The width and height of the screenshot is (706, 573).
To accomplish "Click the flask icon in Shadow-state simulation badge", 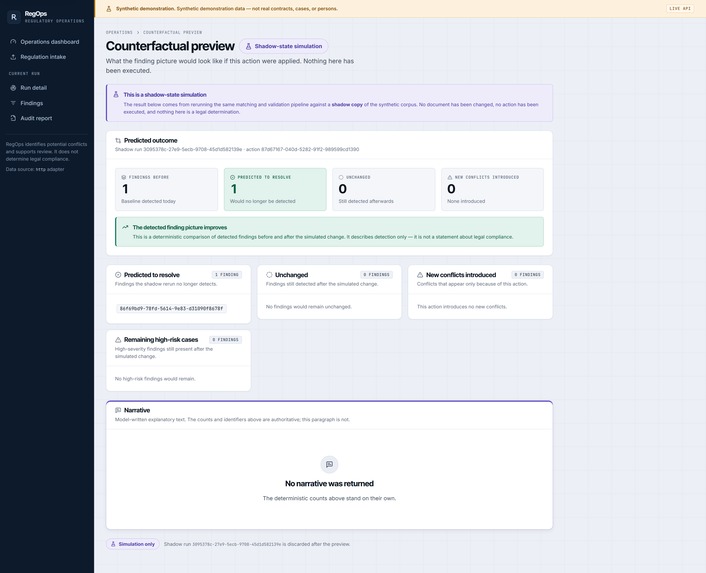I will [248, 46].
